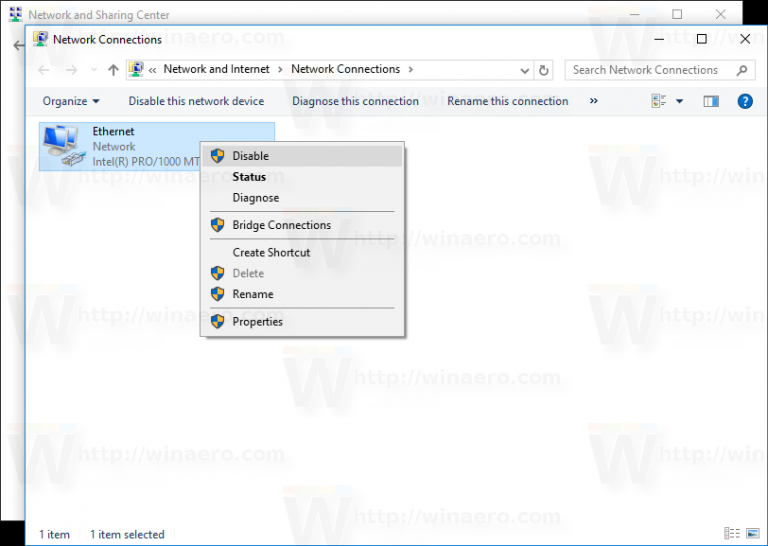Open the Organize dropdown menu
Screen dimensions: 768x546
[x=71, y=101]
